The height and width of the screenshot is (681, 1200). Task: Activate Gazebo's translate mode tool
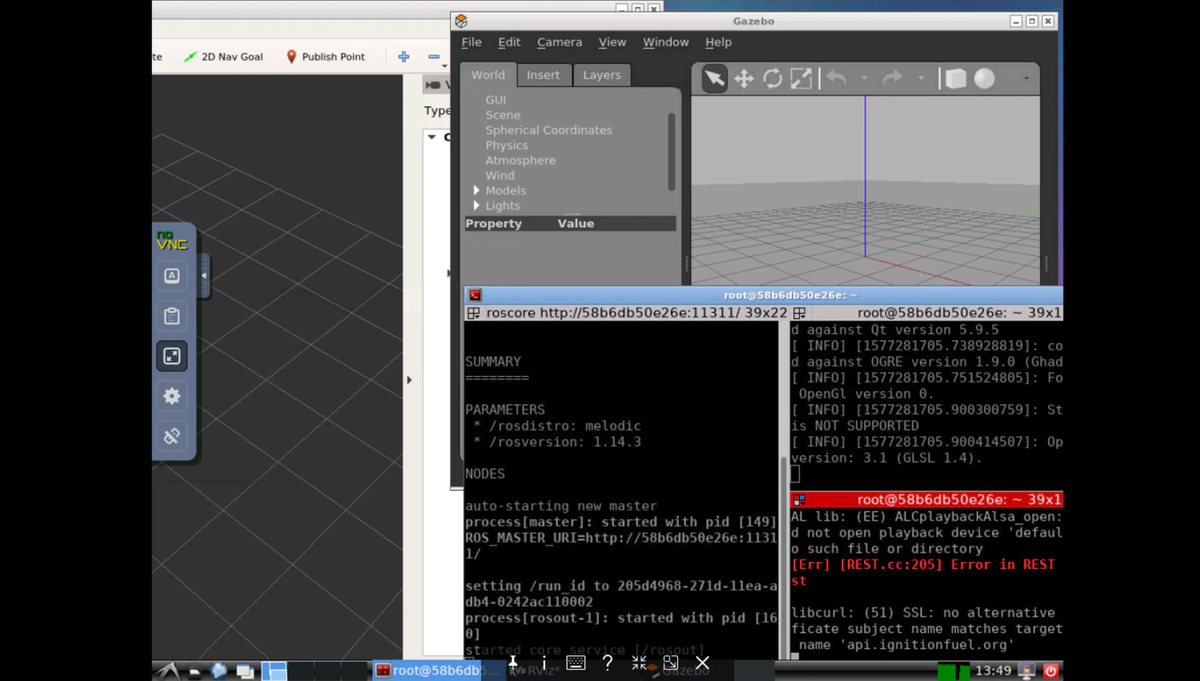(744, 79)
